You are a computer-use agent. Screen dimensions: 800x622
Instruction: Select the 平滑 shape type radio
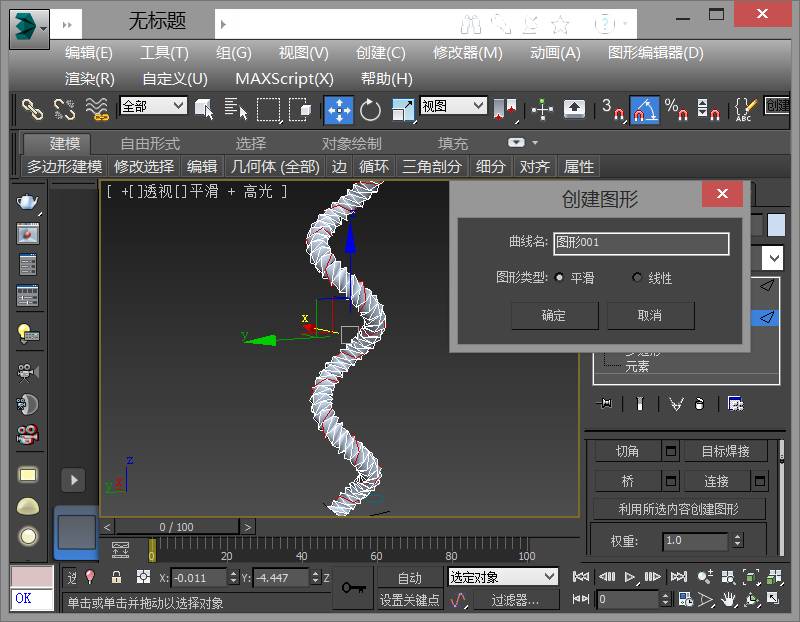click(x=559, y=278)
